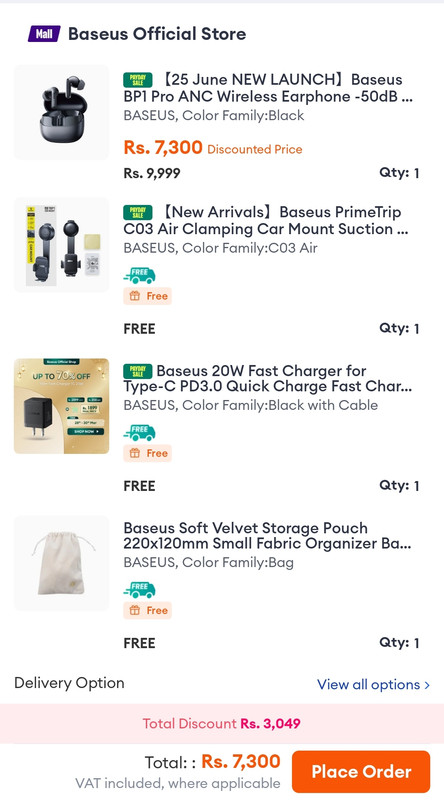Click the purple Mall badge icon
The width and height of the screenshot is (444, 800).
pos(44,34)
